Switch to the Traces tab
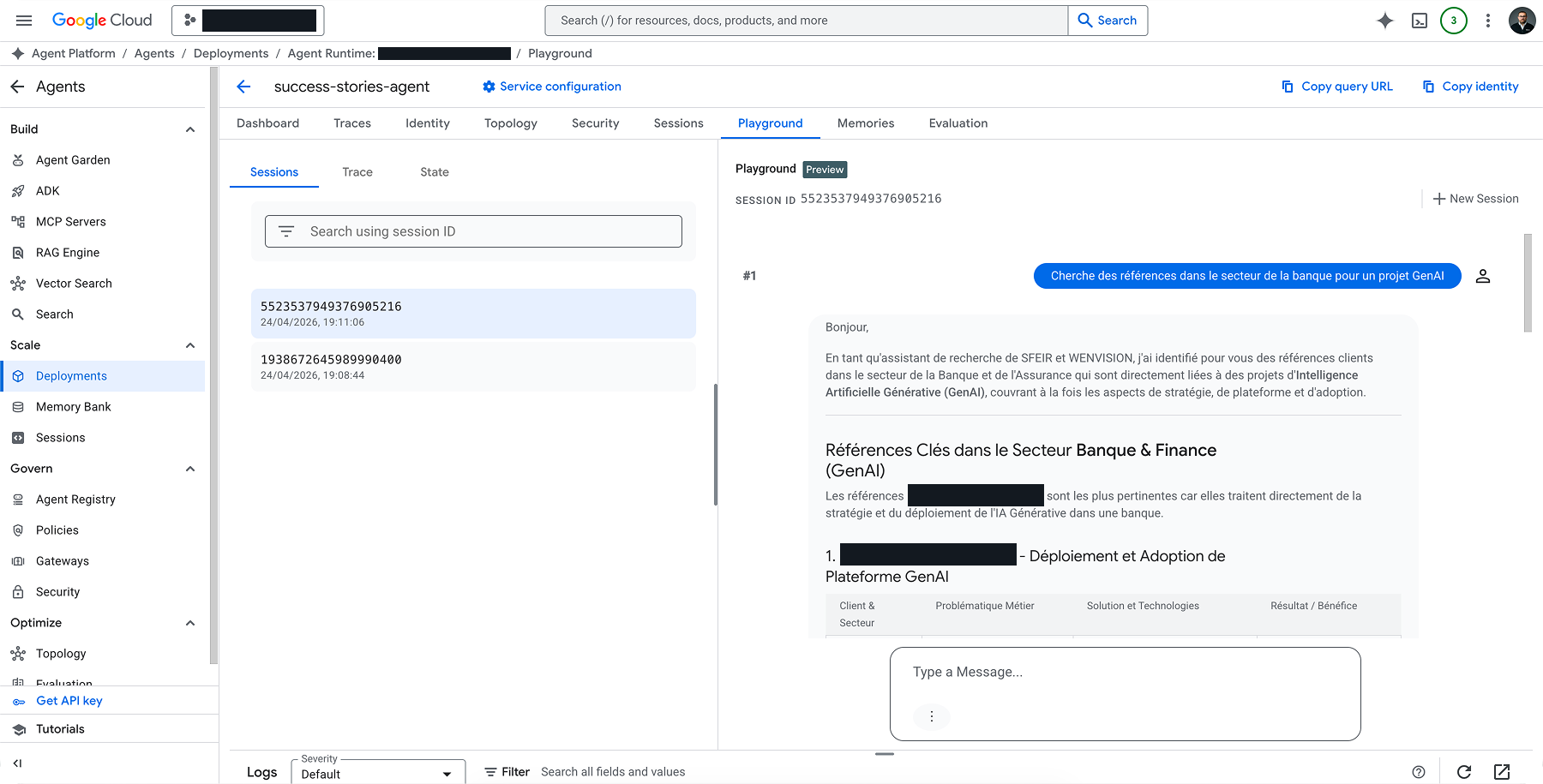 tap(352, 123)
